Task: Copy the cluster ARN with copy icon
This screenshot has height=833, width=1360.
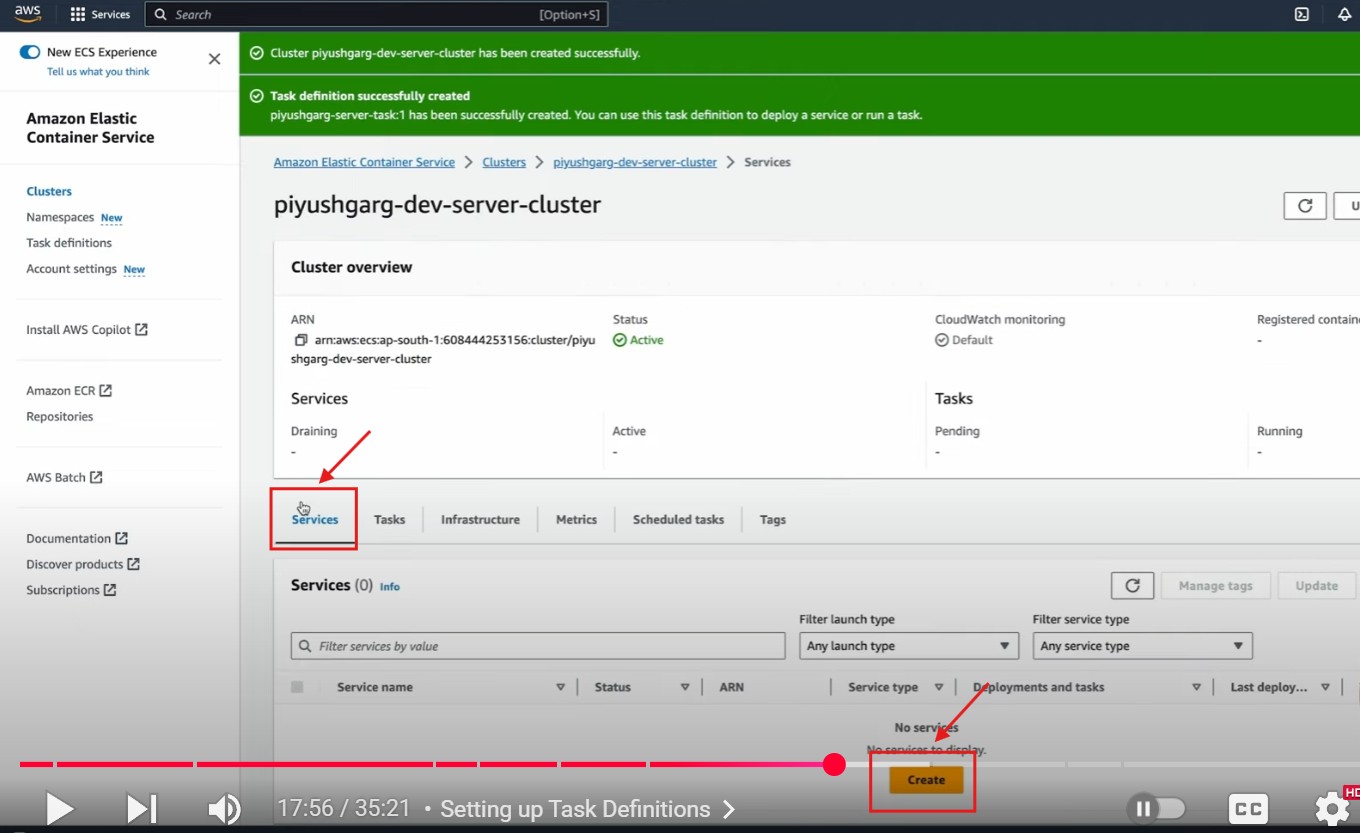Action: pos(301,340)
